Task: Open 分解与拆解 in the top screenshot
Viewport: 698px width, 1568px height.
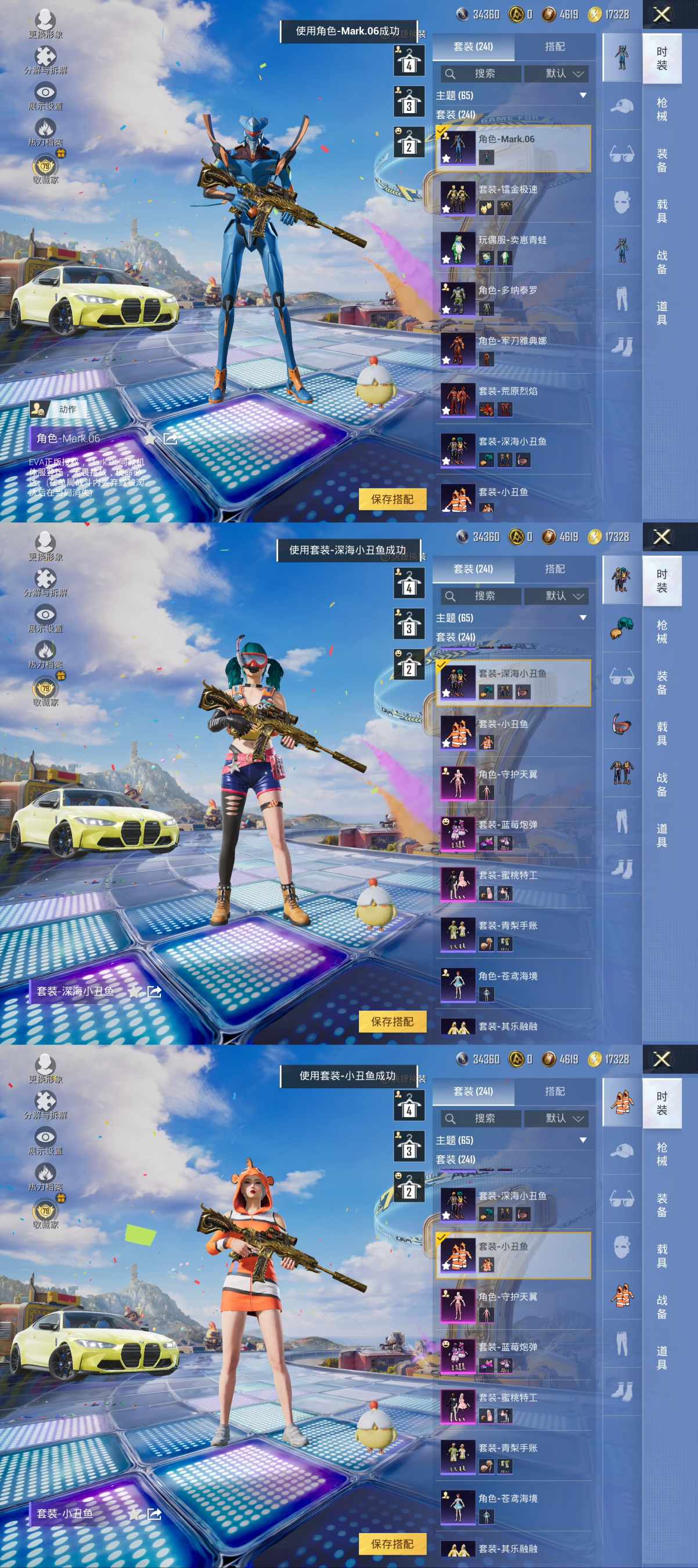Action: [x=46, y=61]
